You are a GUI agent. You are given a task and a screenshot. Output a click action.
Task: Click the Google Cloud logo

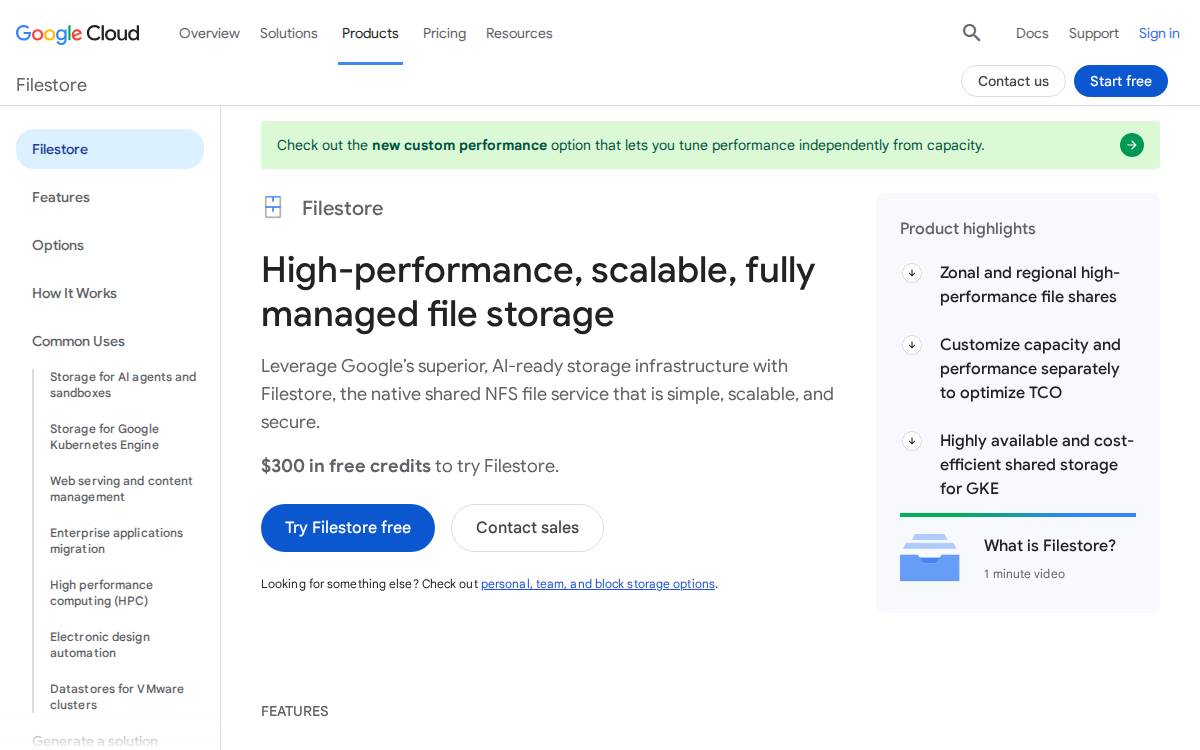tap(78, 33)
